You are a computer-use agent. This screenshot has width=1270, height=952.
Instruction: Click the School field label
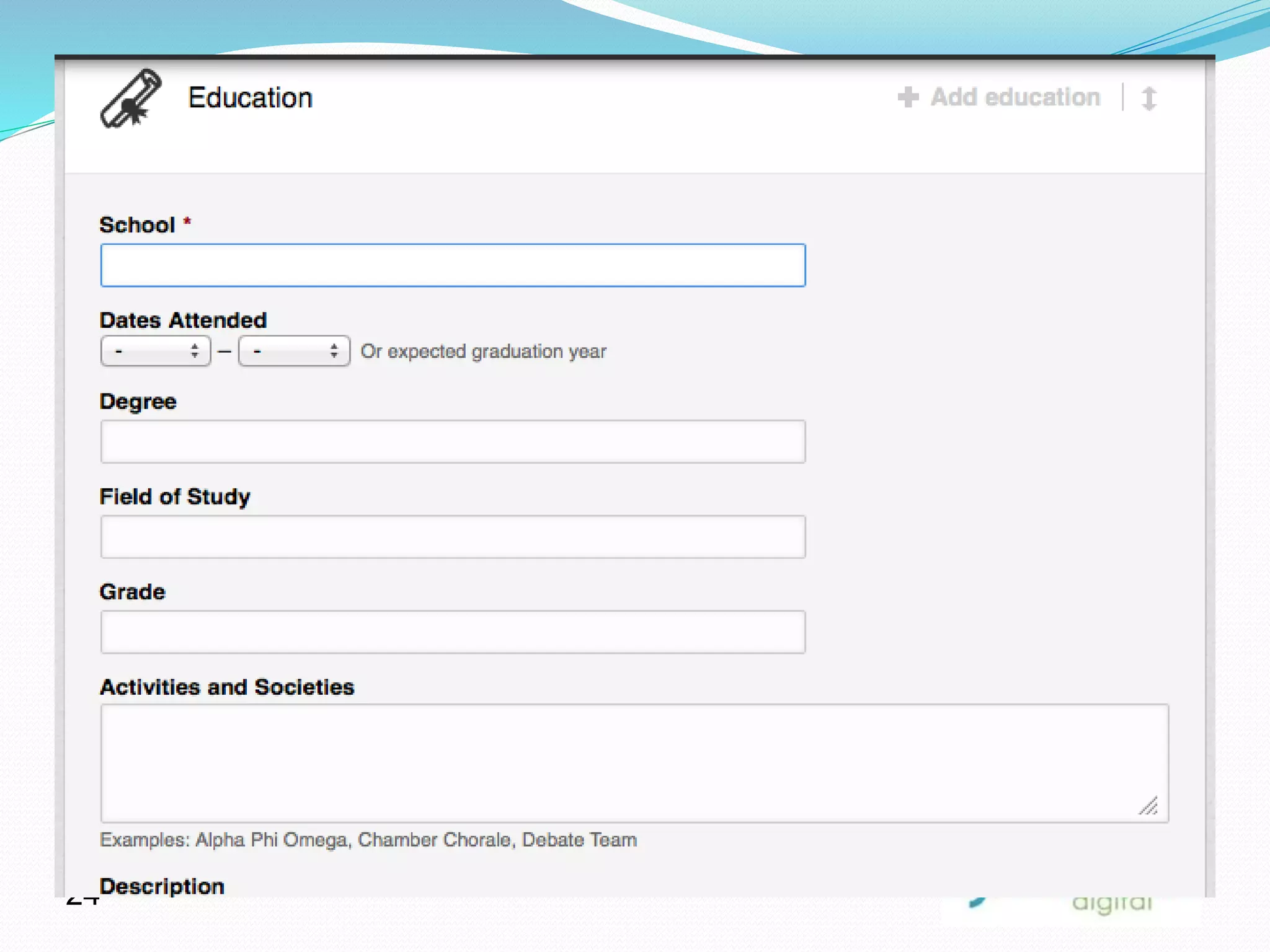coord(138,225)
